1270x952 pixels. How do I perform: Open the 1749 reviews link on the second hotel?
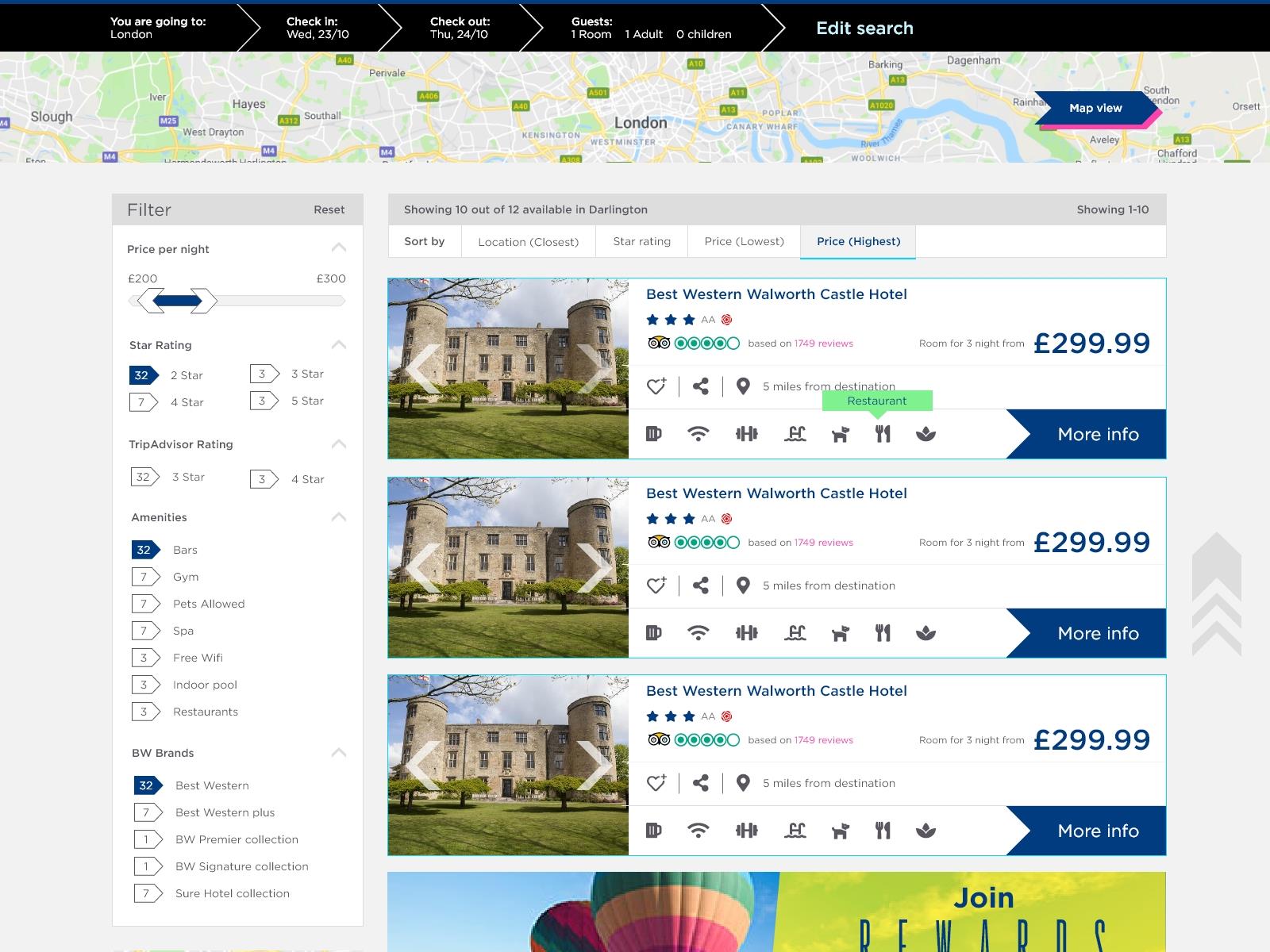tap(823, 543)
